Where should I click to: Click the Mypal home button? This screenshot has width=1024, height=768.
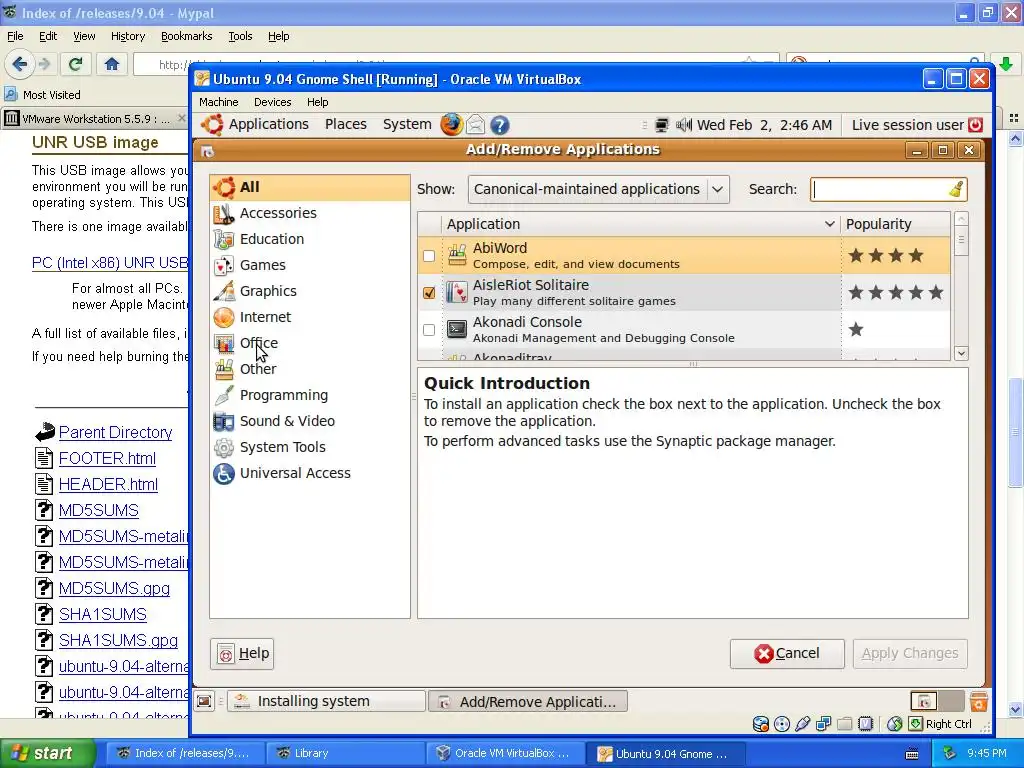click(112, 64)
